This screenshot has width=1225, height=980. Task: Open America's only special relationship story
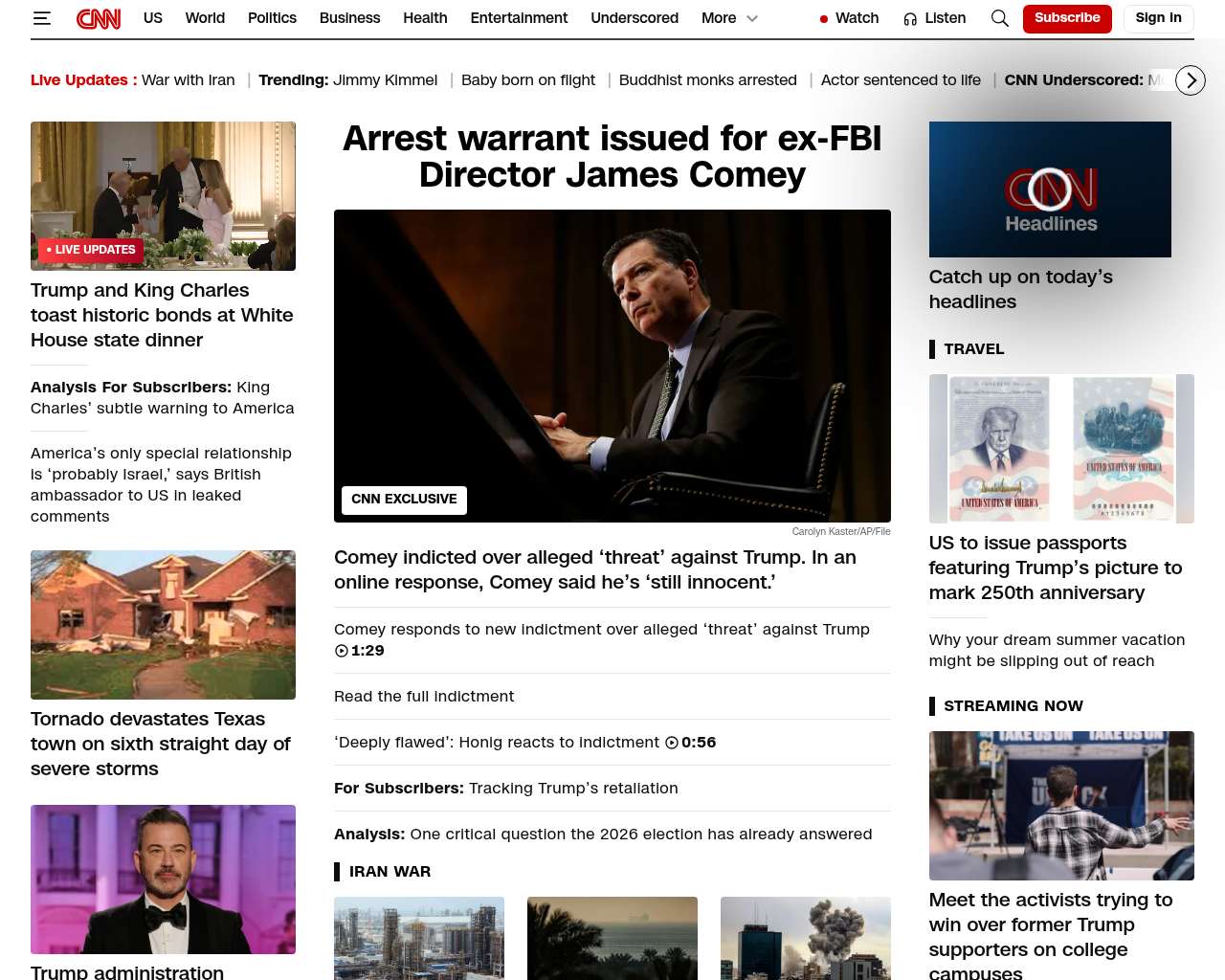(x=161, y=485)
